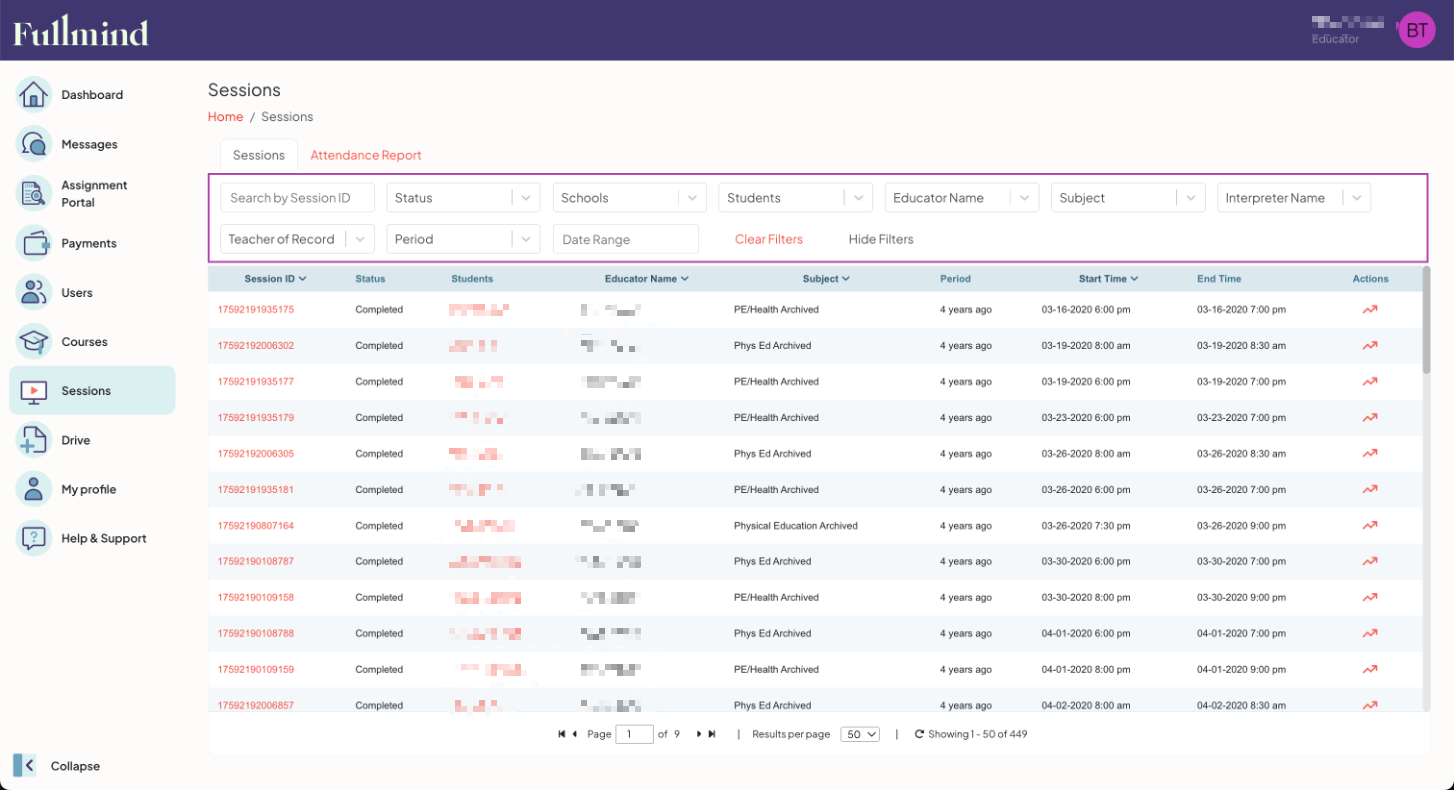Open the Messages icon in the sidebar
This screenshot has height=790, width=1454.
pos(35,144)
